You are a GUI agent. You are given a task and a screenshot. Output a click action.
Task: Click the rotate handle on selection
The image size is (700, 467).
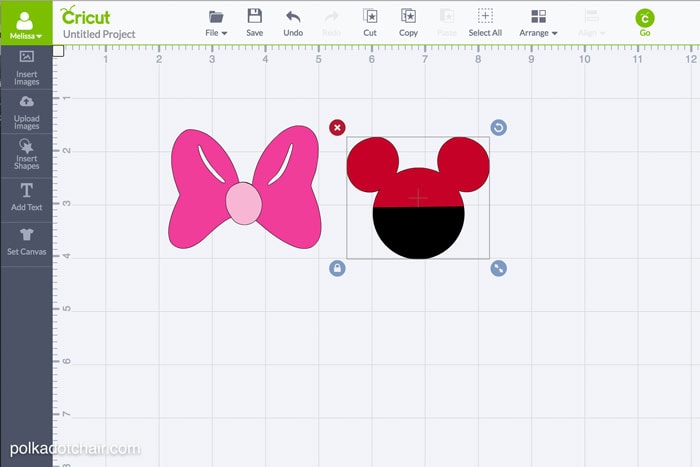pos(498,127)
